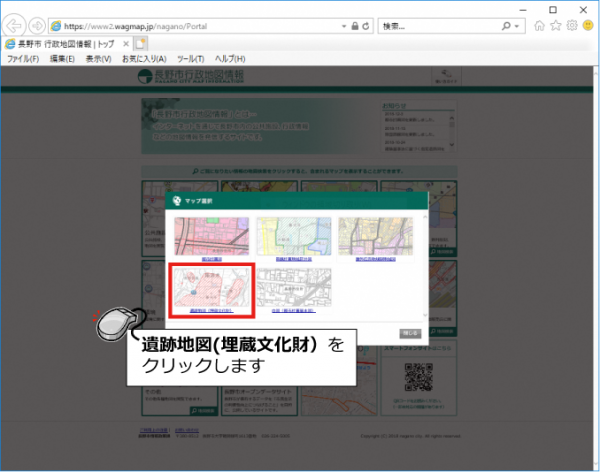This screenshot has width=600, height=472.
Task: Select the first pink map thumbnail in dialog
Action: pyautogui.click(x=212, y=238)
